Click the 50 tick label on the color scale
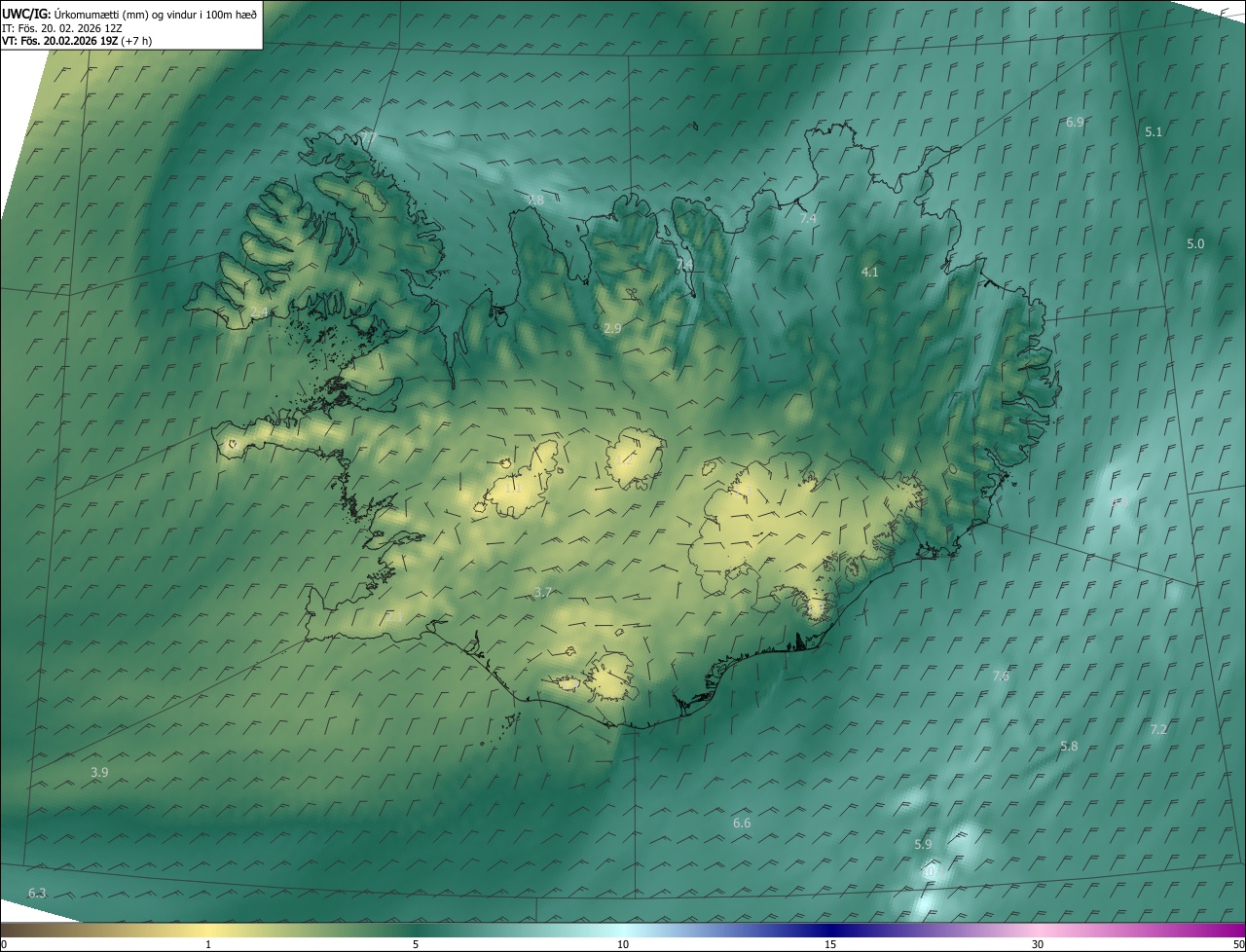Image resolution: width=1246 pixels, height=952 pixels. [x=1238, y=944]
